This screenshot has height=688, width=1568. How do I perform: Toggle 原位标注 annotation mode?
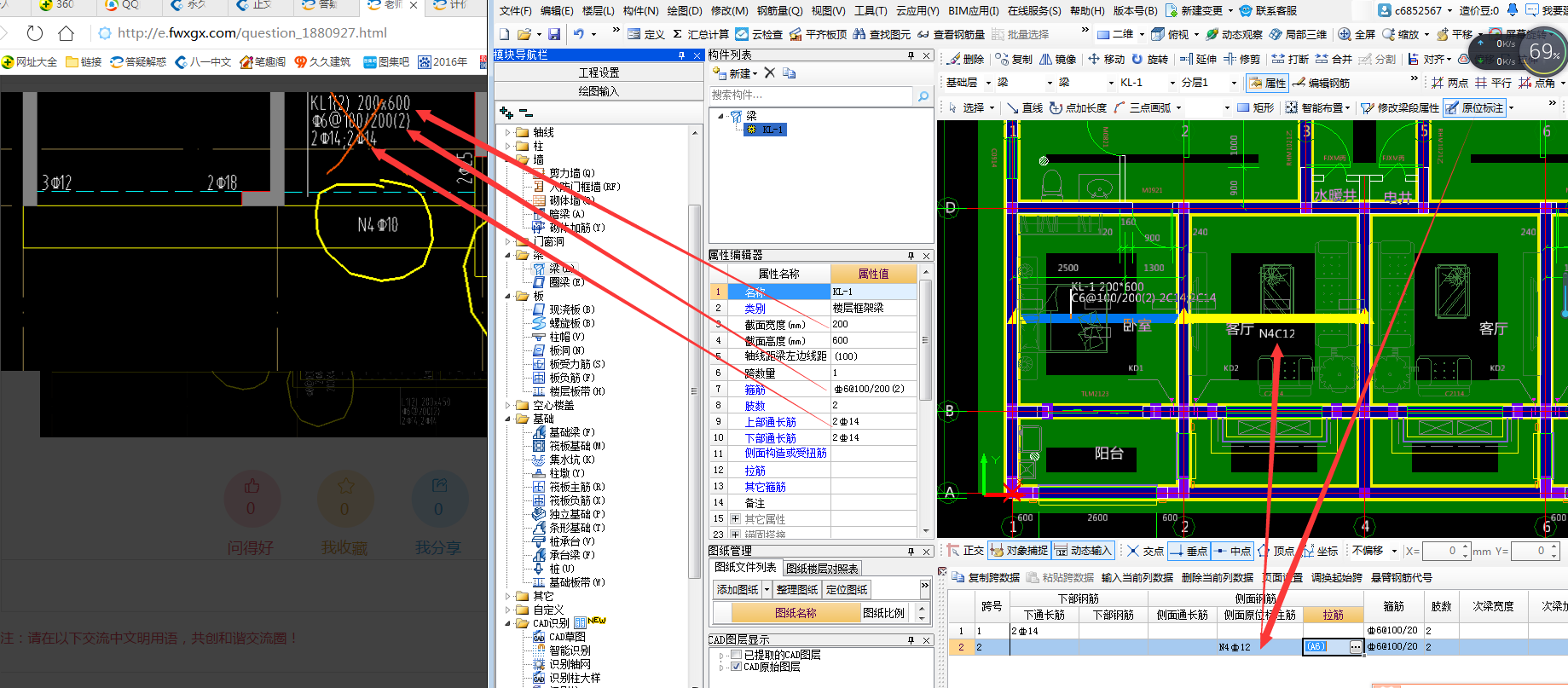point(1474,107)
